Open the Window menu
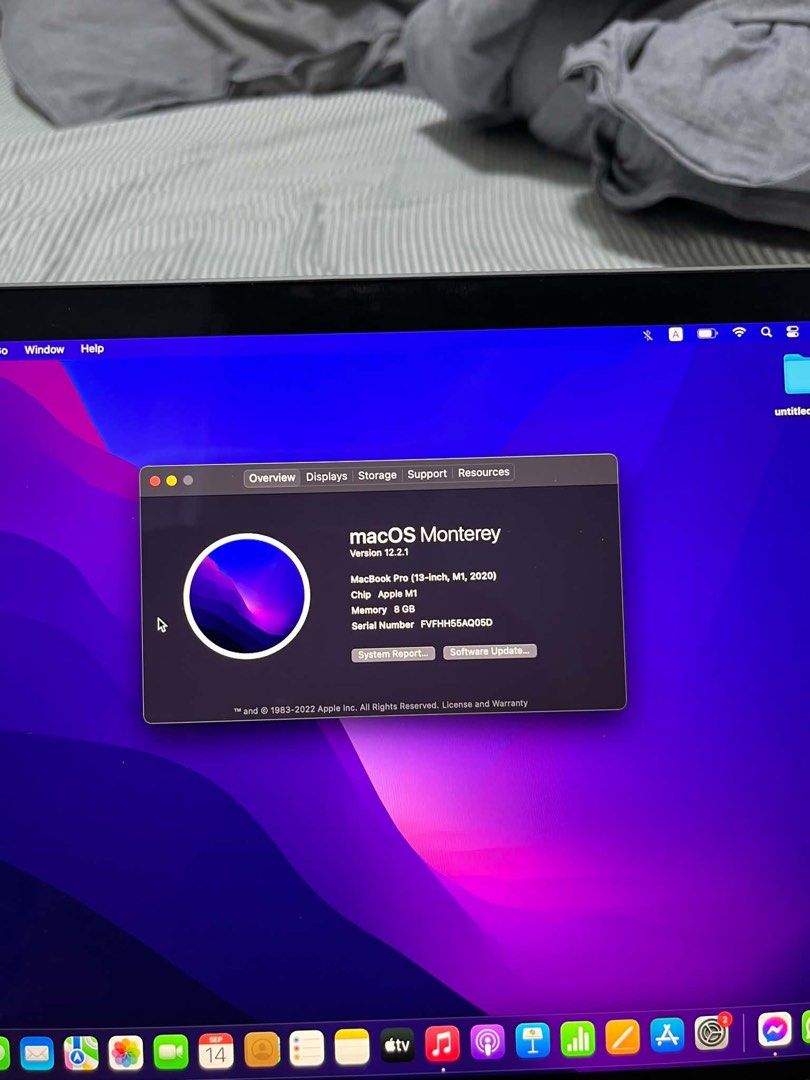 [44, 350]
